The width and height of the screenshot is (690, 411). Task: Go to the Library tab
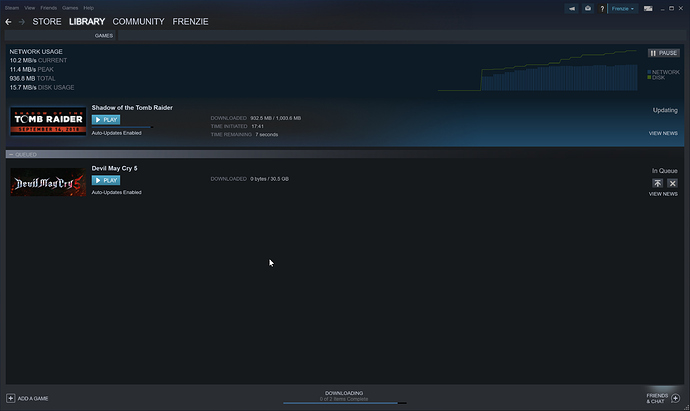[87, 22]
